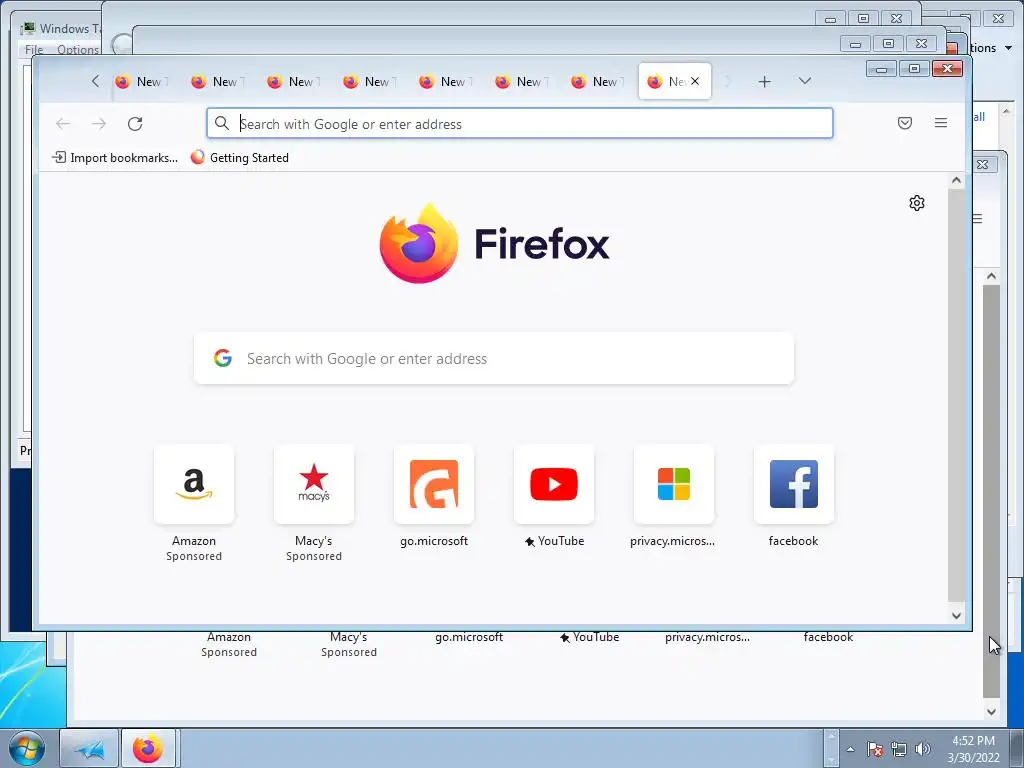
Task: Click the taskbar clock 4:52 PM
Action: [973, 749]
